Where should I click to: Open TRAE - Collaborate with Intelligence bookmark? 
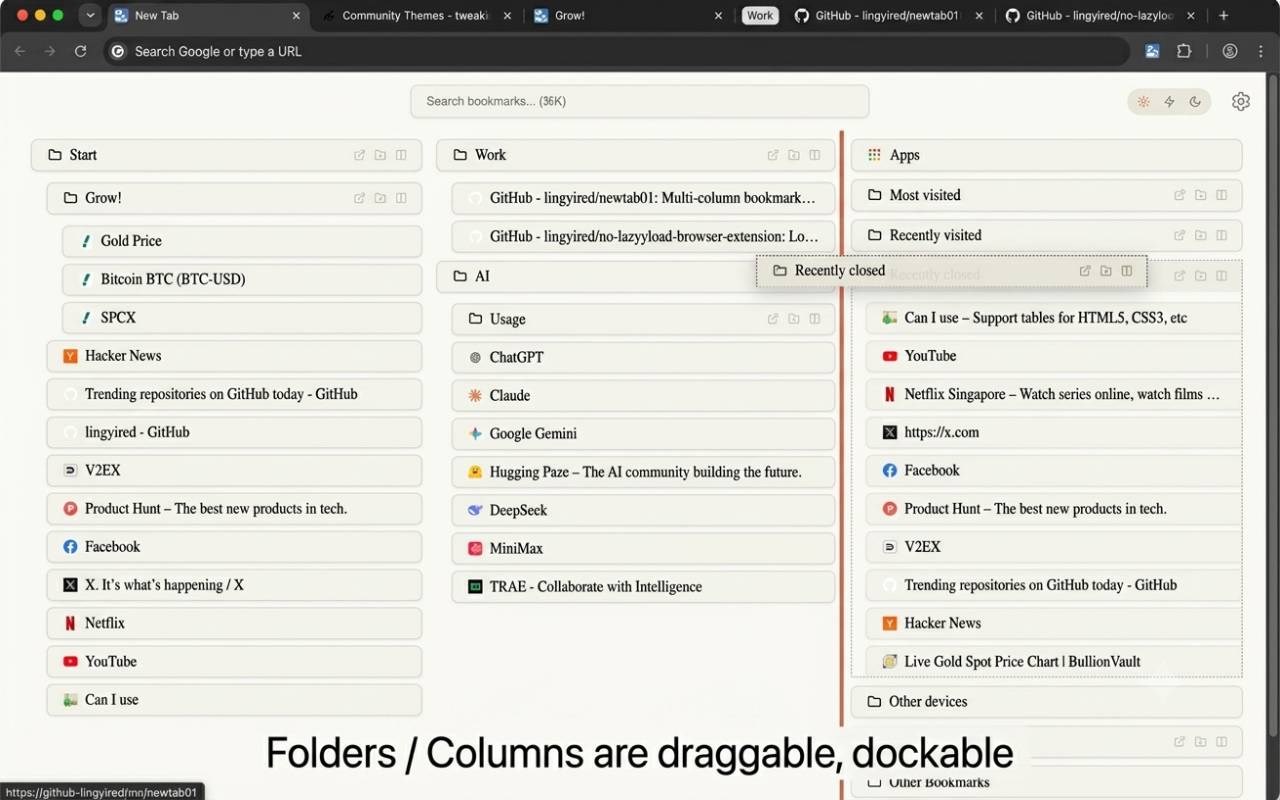pyautogui.click(x=643, y=586)
